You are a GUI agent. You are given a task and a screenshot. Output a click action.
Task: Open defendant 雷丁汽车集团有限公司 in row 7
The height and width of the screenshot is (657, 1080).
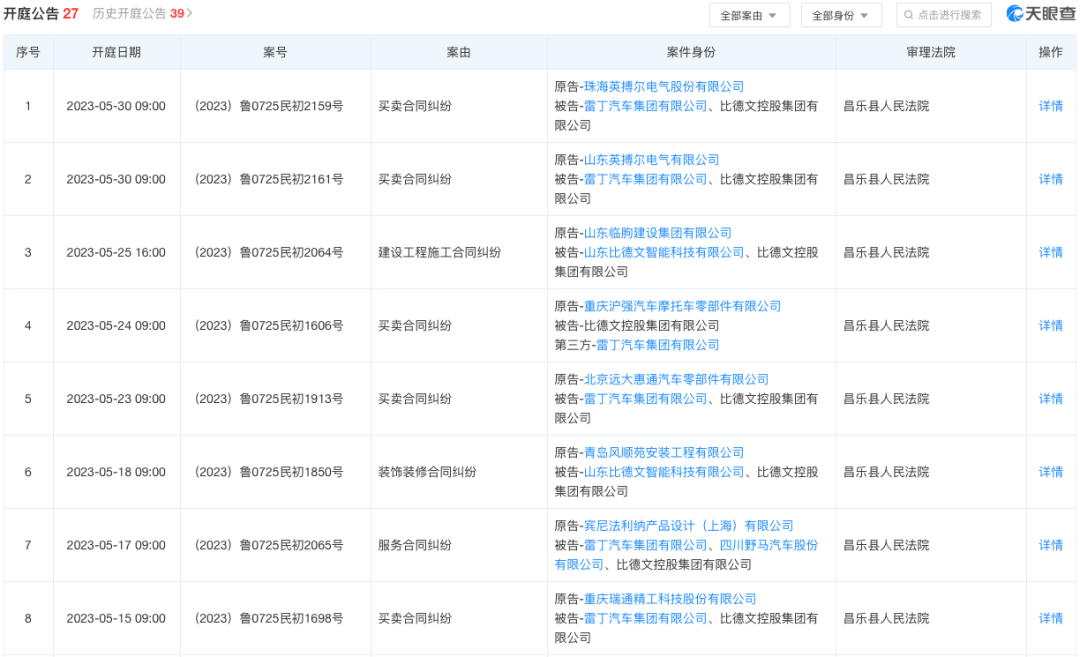[645, 545]
